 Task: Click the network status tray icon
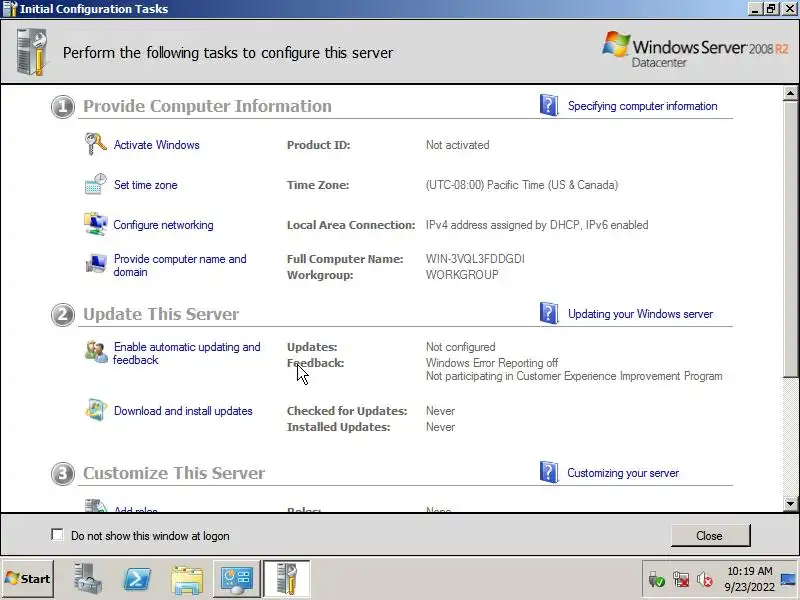click(x=681, y=579)
